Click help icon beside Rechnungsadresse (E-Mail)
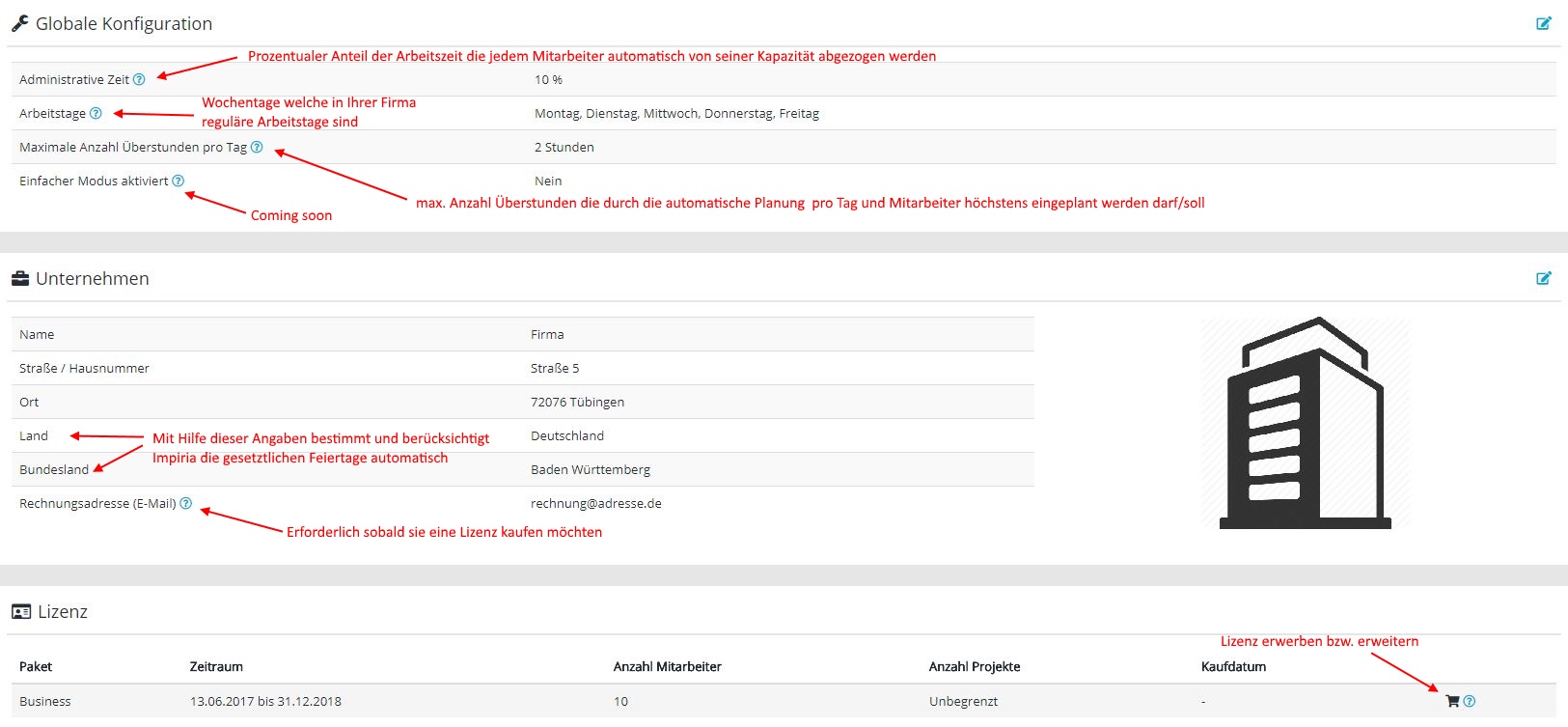Image resolution: width=1568 pixels, height=727 pixels. click(186, 503)
